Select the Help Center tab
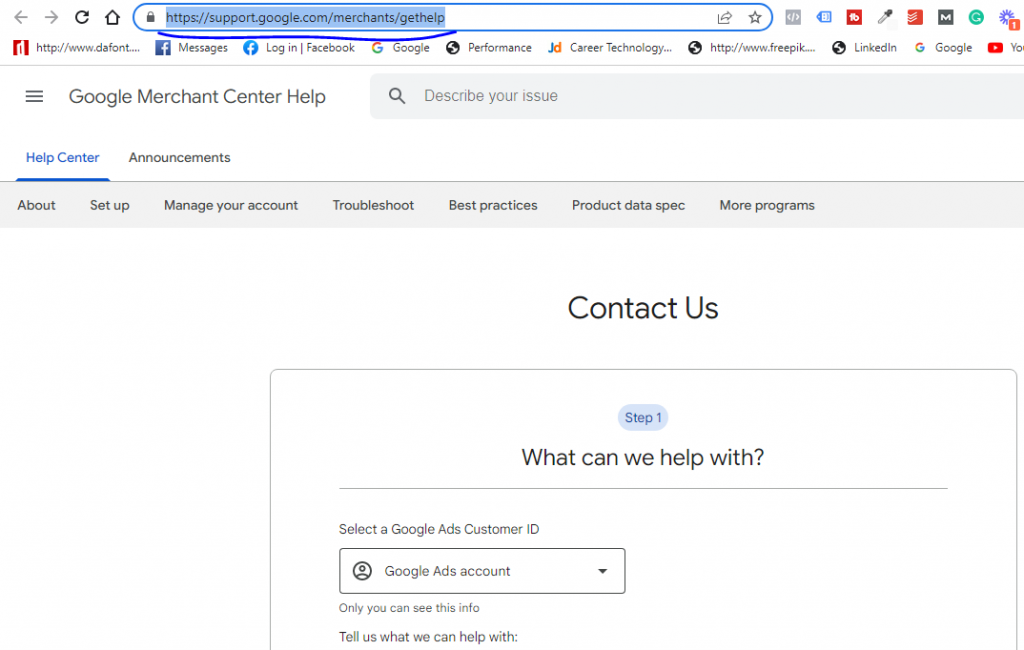Viewport: 1024px width, 650px height. pyautogui.click(x=63, y=157)
